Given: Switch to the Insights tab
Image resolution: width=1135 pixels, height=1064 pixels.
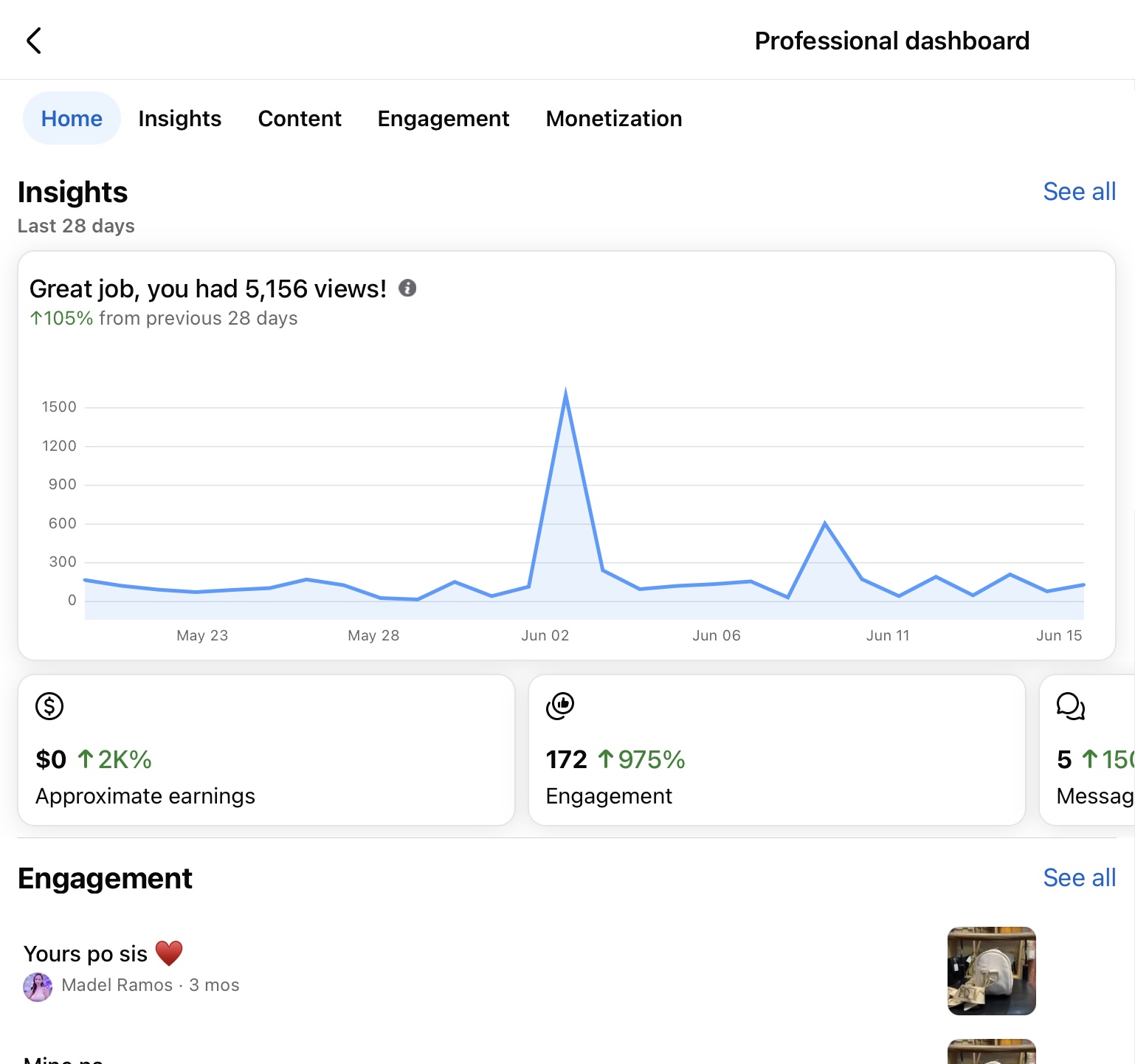Looking at the screenshot, I should (x=179, y=119).
